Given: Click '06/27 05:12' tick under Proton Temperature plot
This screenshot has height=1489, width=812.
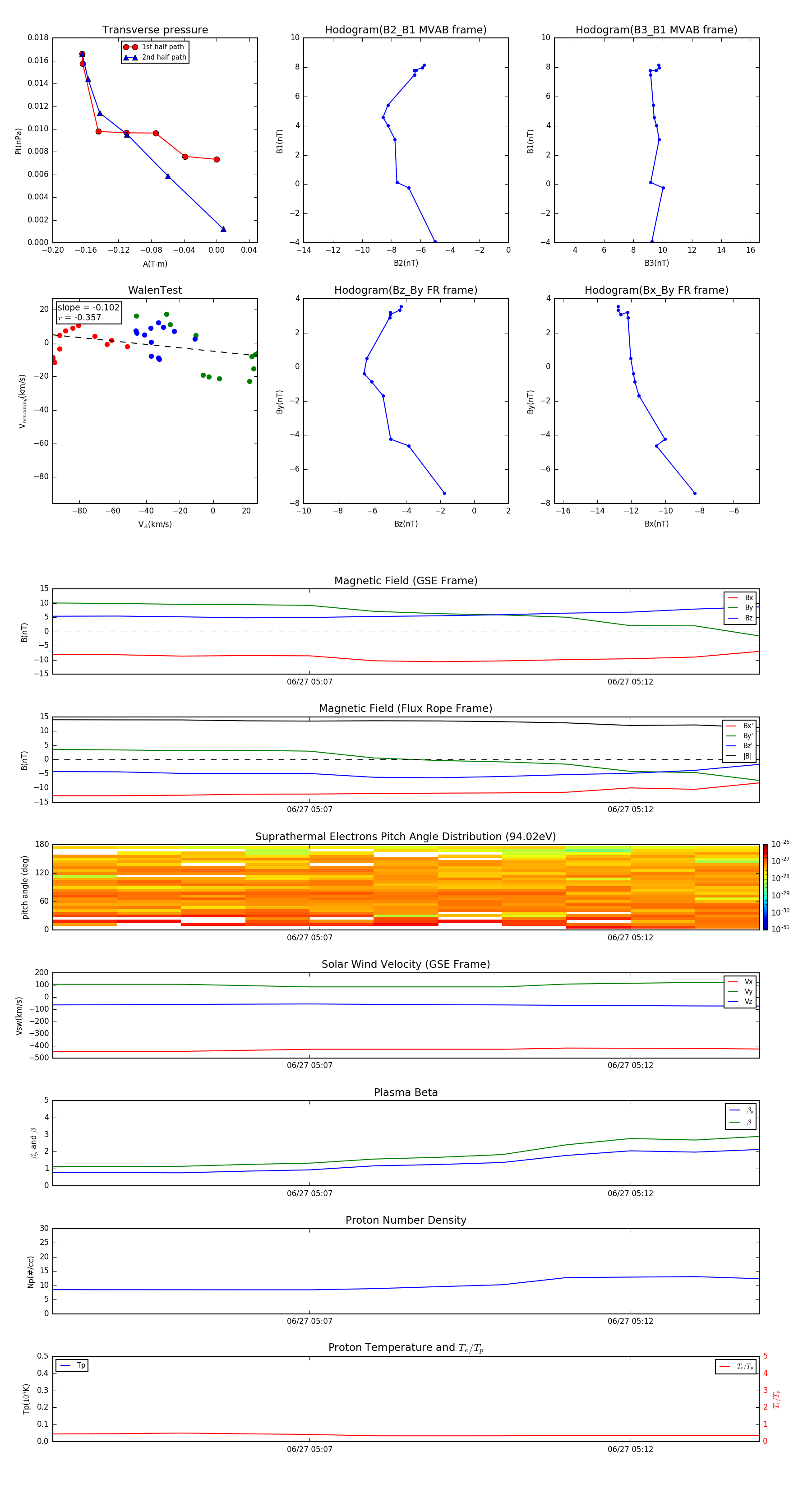Looking at the screenshot, I should (631, 1449).
